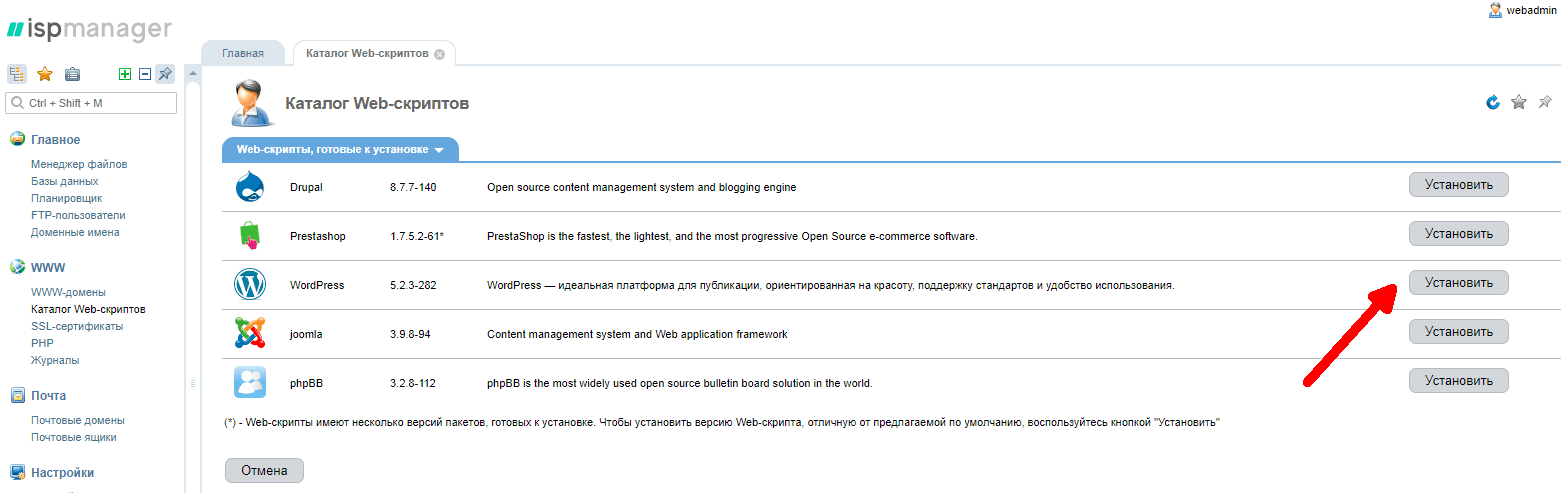Open WWW-домены in the sidebar

pos(68,292)
